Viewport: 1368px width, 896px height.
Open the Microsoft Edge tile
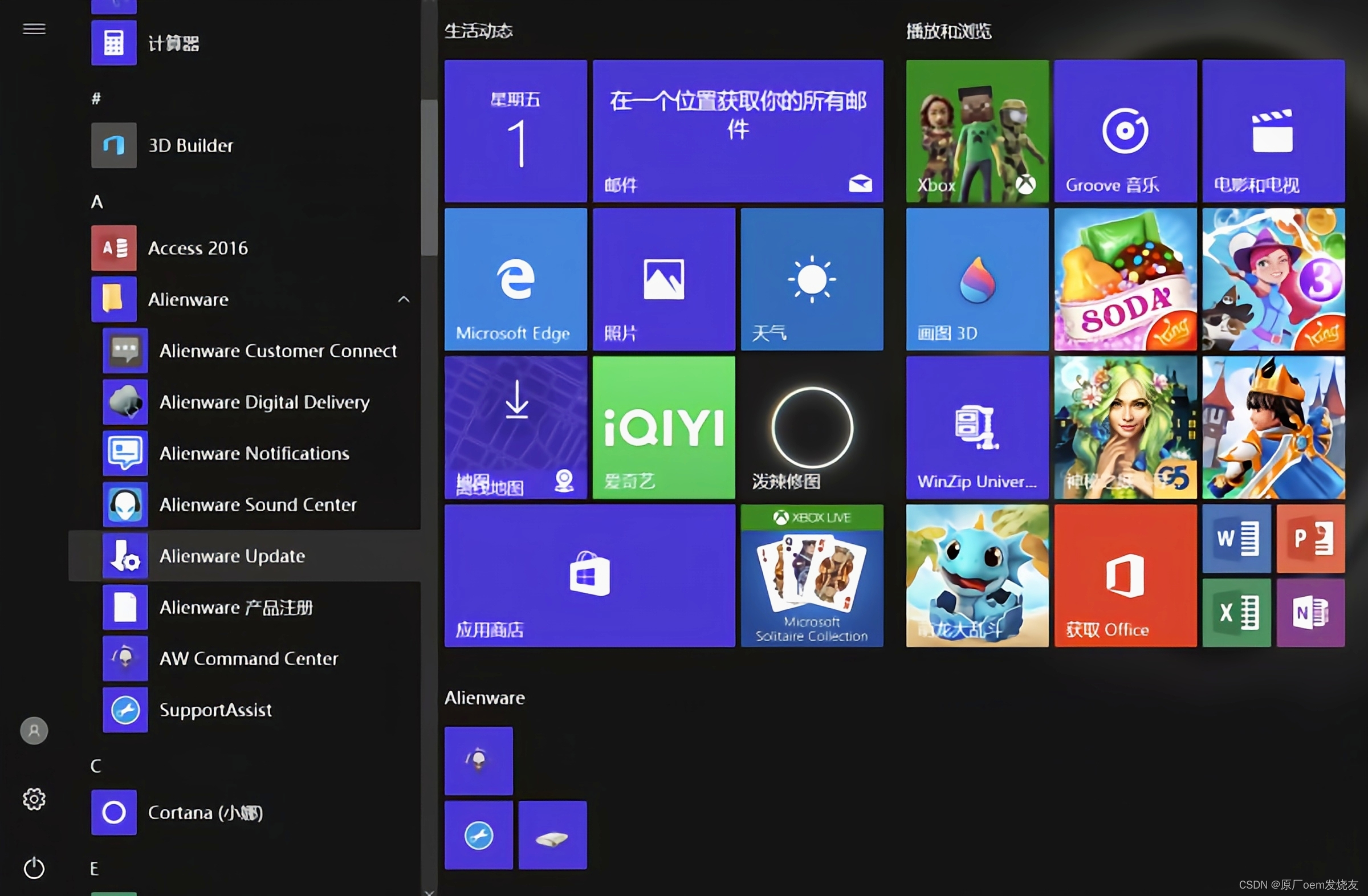point(516,279)
